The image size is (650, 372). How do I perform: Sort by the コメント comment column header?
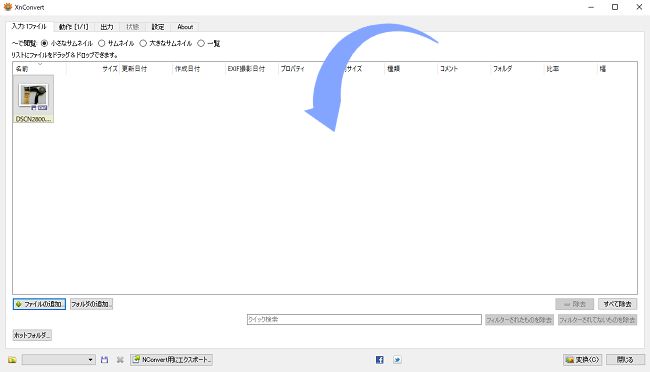[x=464, y=69]
